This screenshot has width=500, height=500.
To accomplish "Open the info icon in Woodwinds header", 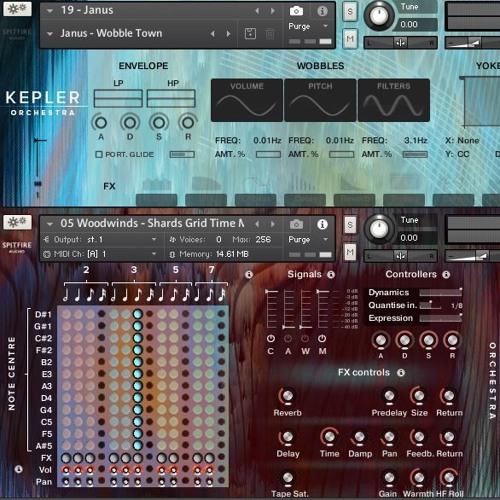I will 322,224.
